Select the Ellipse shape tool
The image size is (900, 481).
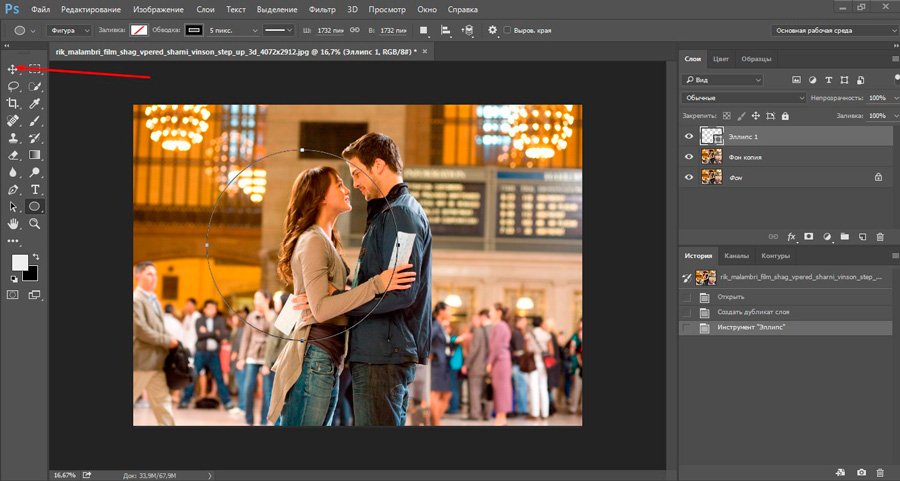(34, 207)
